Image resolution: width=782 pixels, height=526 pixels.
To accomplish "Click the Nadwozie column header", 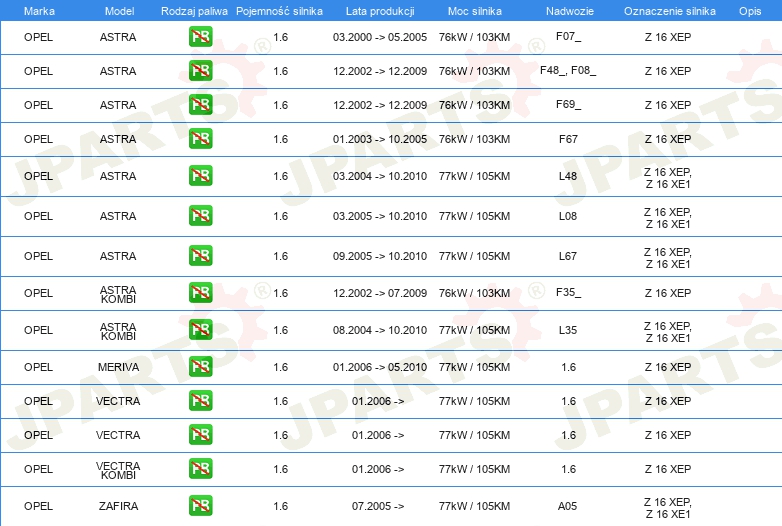I will 570,11.
